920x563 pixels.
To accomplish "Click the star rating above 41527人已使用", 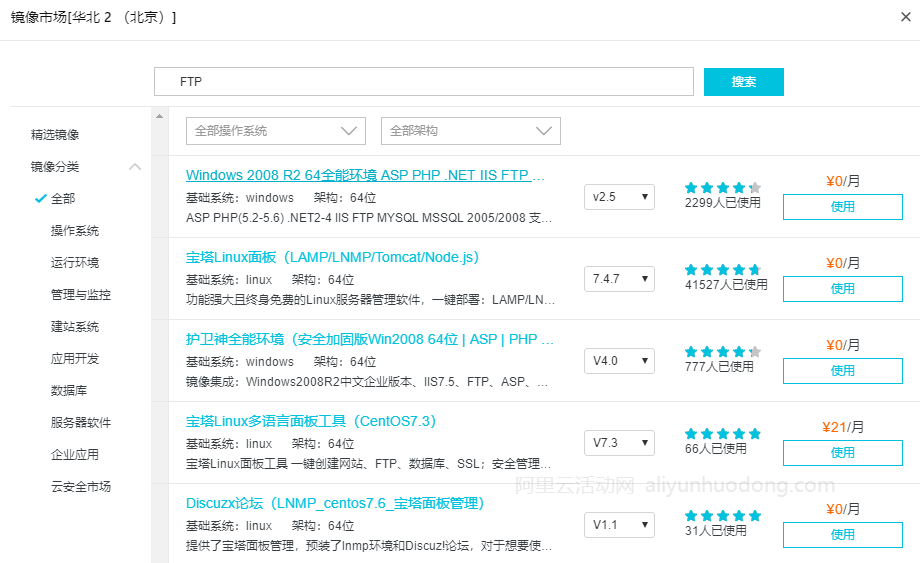I will (x=723, y=270).
